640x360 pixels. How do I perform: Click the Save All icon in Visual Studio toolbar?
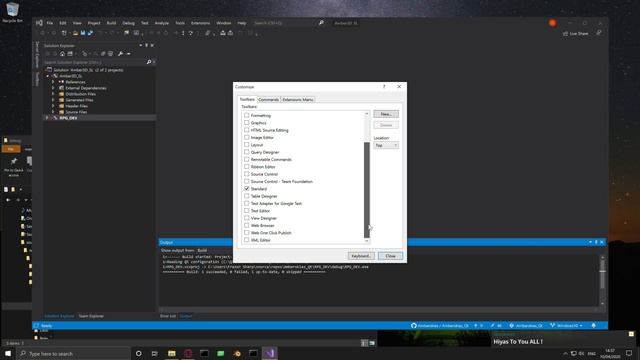pyautogui.click(x=90, y=33)
